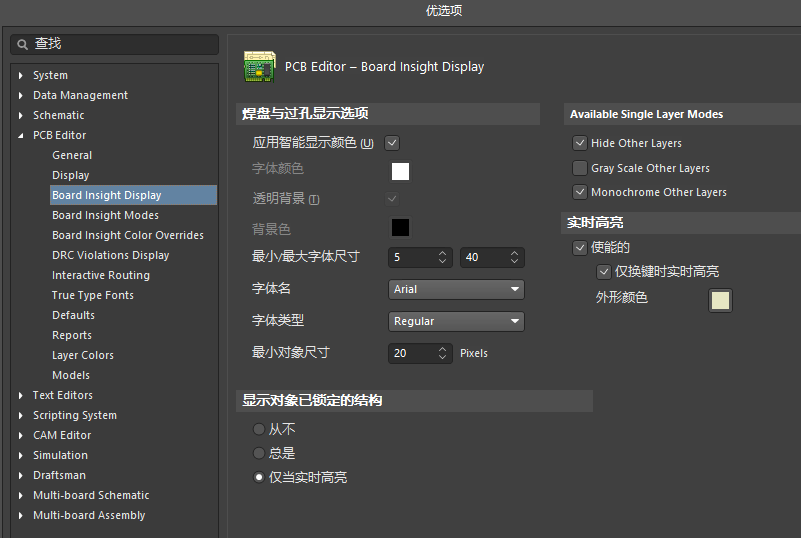Expand the System tree node
Viewport: 801px width, 538px height.
20,76
